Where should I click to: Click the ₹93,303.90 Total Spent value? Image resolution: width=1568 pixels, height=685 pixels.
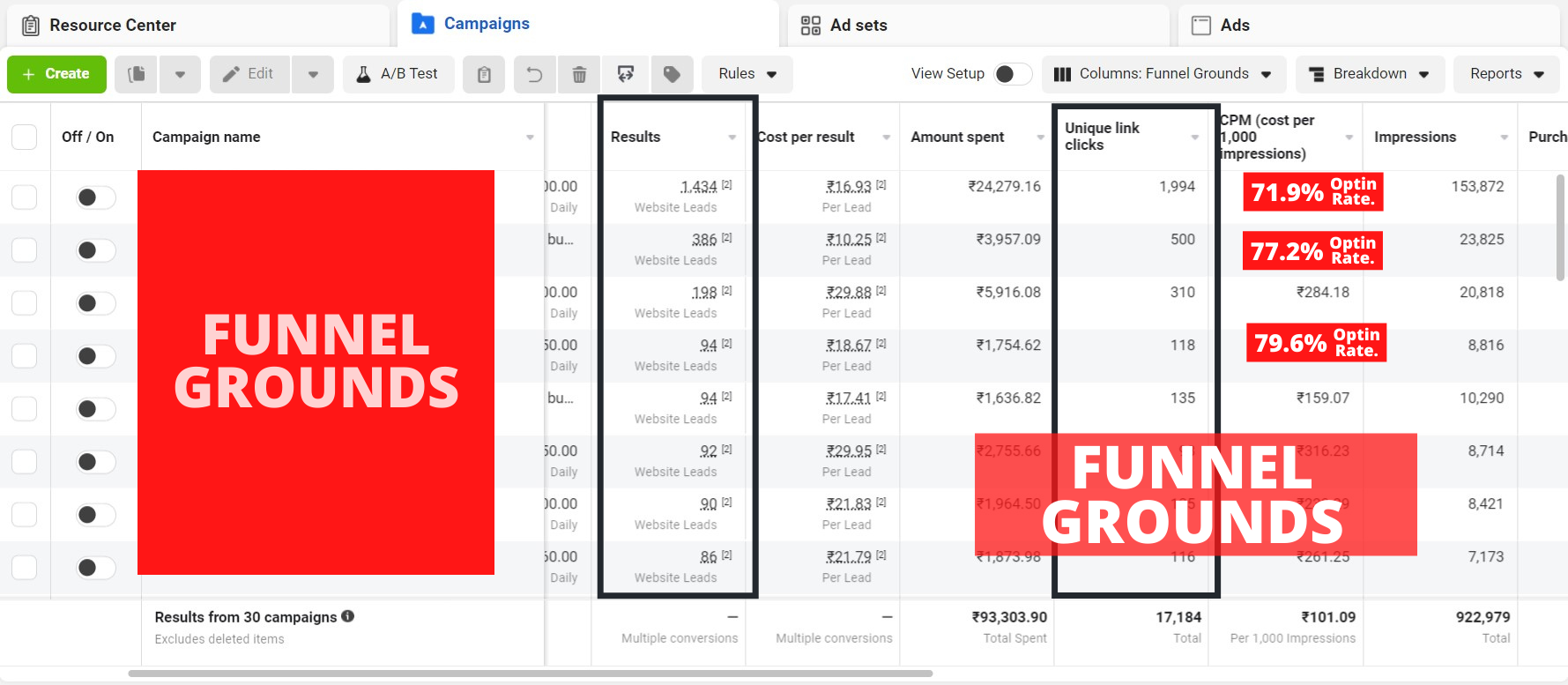click(1009, 617)
